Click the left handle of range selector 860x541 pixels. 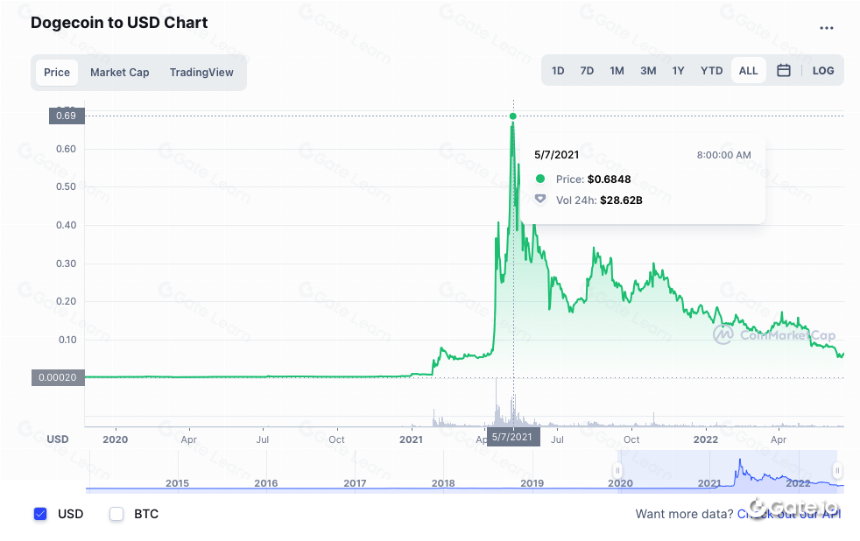(x=617, y=470)
